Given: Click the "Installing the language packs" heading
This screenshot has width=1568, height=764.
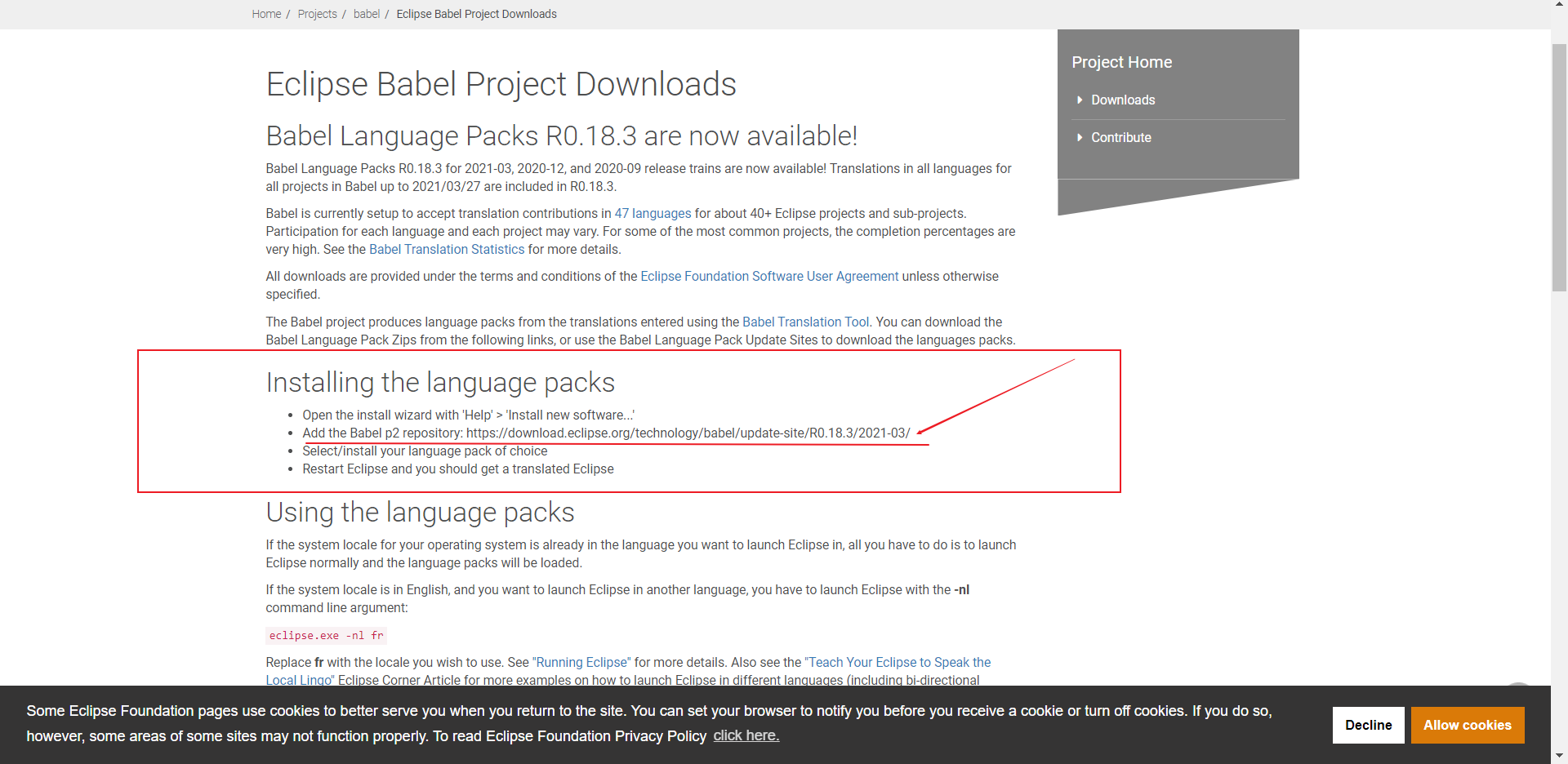Looking at the screenshot, I should (440, 382).
